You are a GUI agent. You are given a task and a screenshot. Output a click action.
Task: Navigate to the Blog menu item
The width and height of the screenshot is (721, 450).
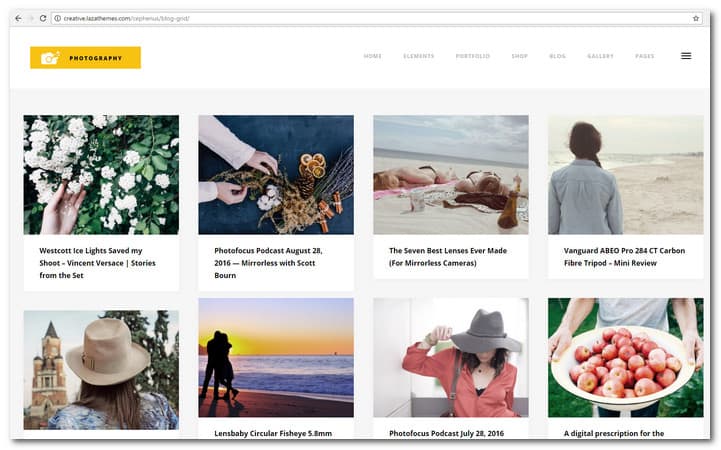[x=557, y=56]
